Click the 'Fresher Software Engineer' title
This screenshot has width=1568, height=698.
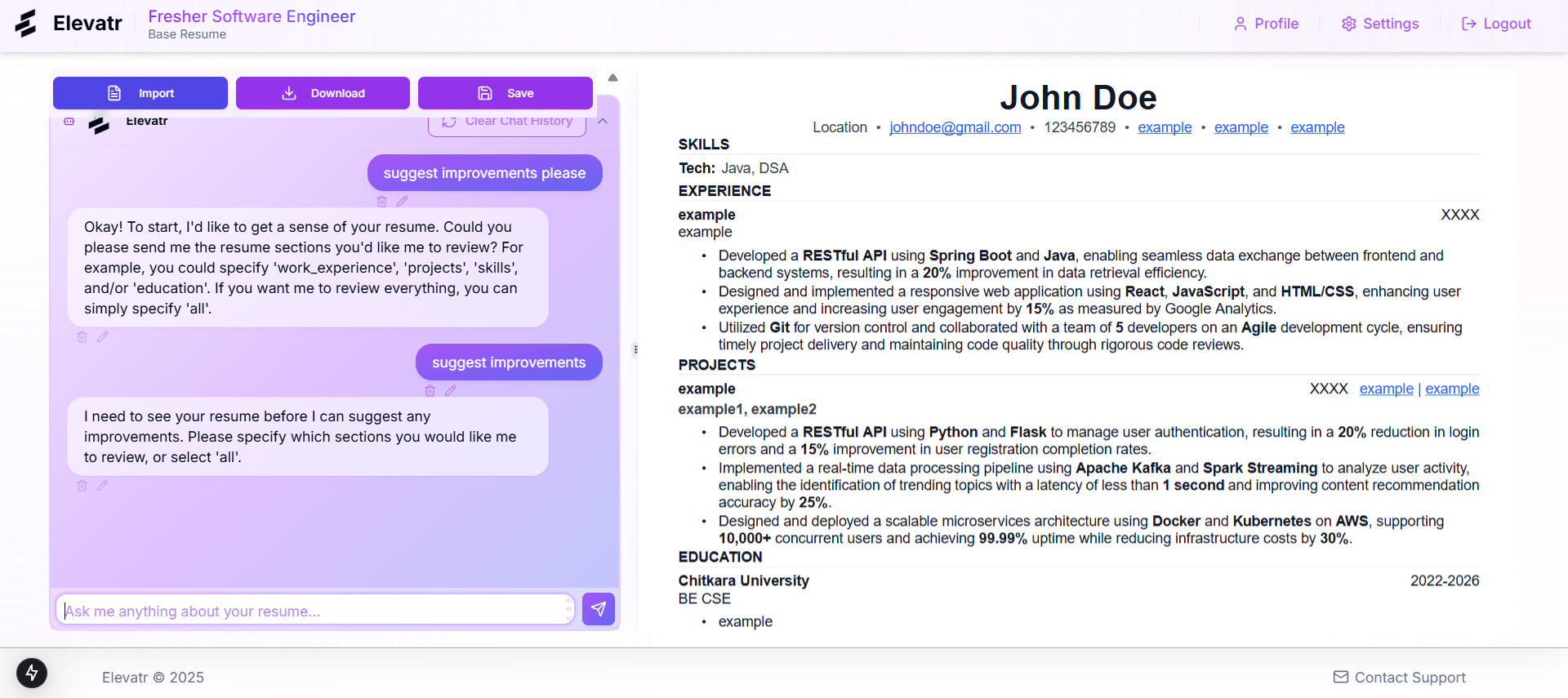252,16
